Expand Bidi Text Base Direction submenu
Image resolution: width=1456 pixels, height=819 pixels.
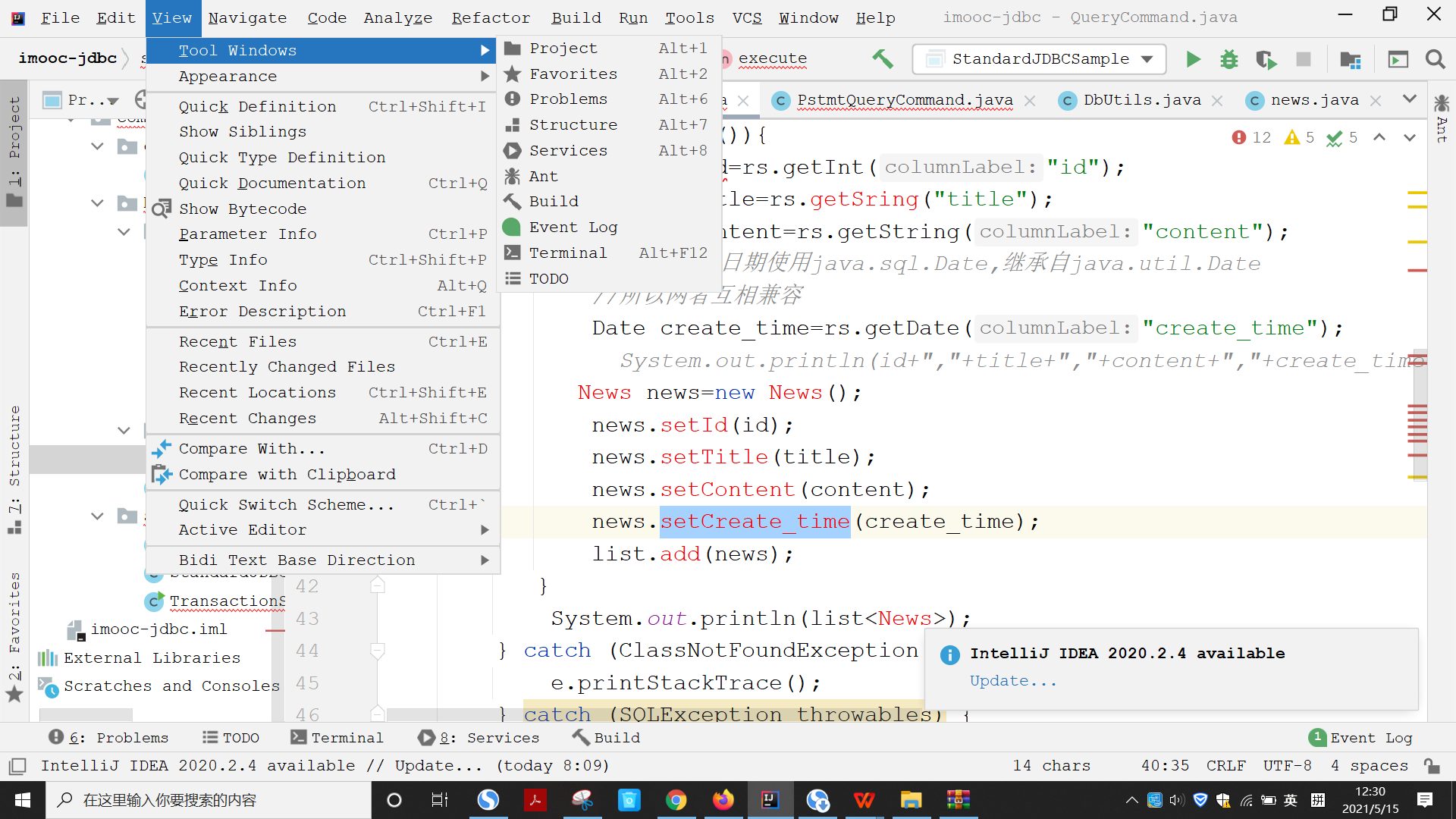(323, 560)
